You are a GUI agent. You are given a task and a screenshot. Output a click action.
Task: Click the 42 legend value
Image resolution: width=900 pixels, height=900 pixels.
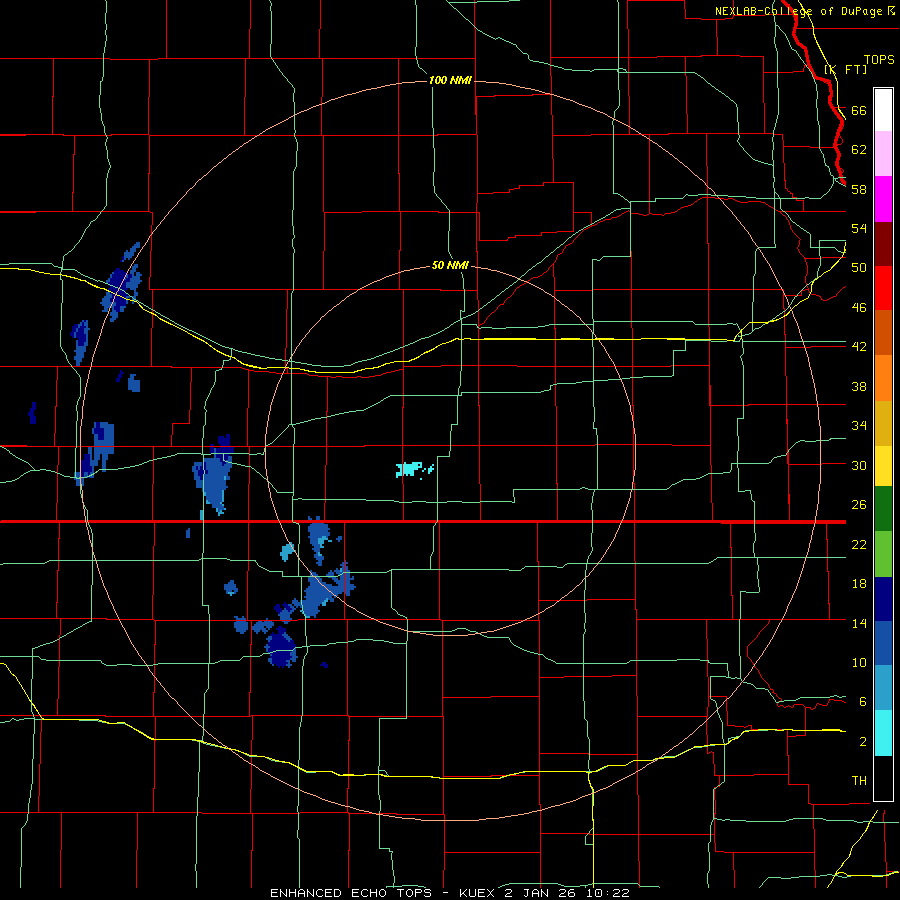point(859,347)
